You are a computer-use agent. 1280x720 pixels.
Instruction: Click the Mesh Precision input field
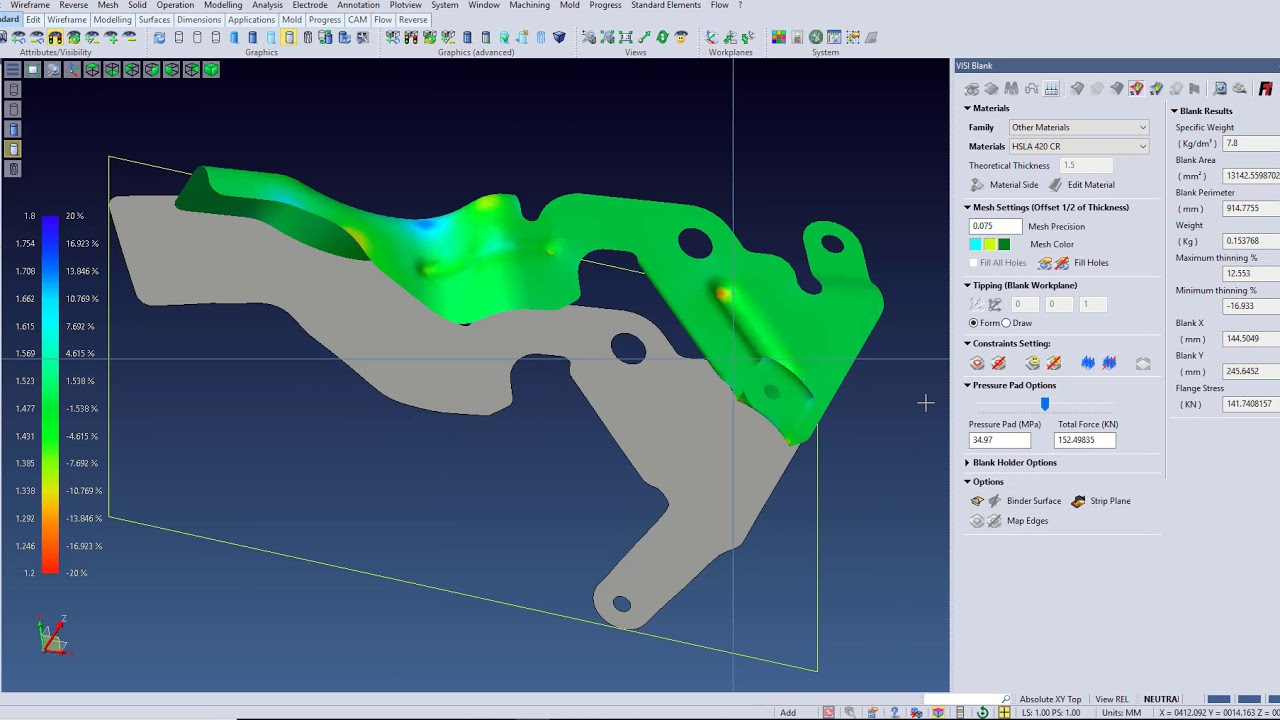(x=995, y=226)
